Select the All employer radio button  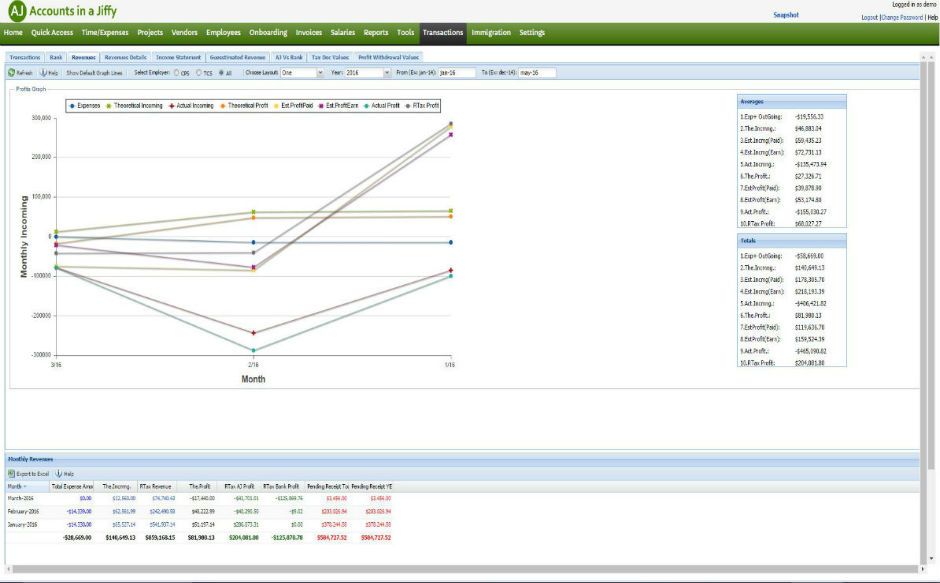pos(221,73)
